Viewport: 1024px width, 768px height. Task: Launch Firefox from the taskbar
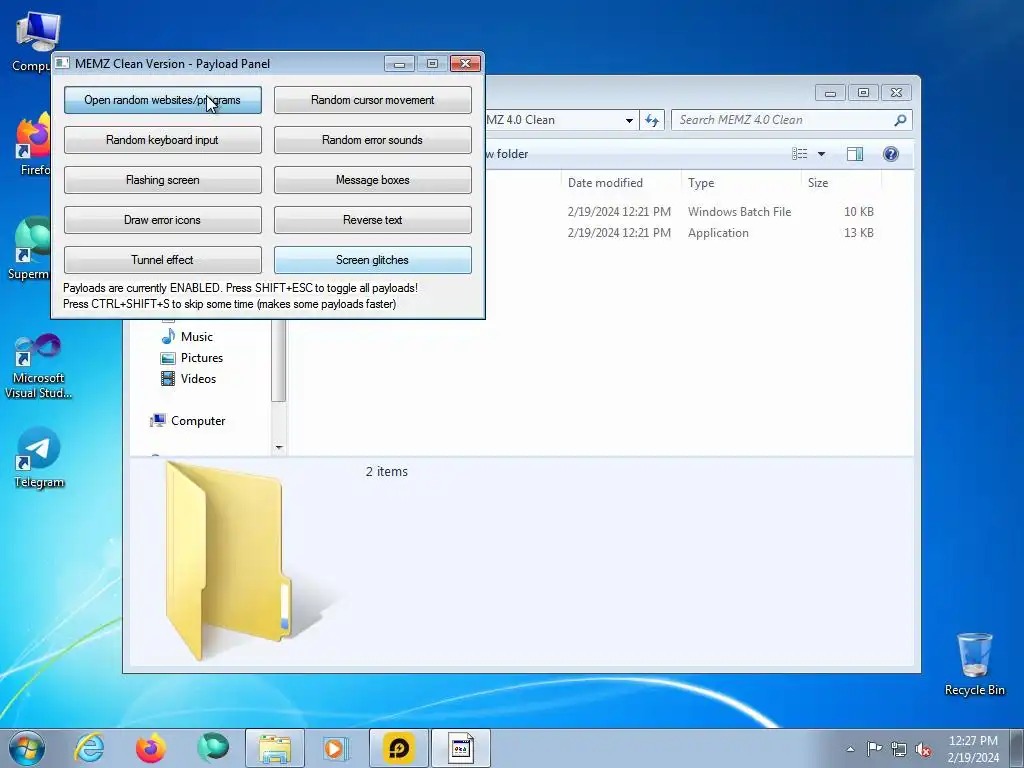[150, 748]
